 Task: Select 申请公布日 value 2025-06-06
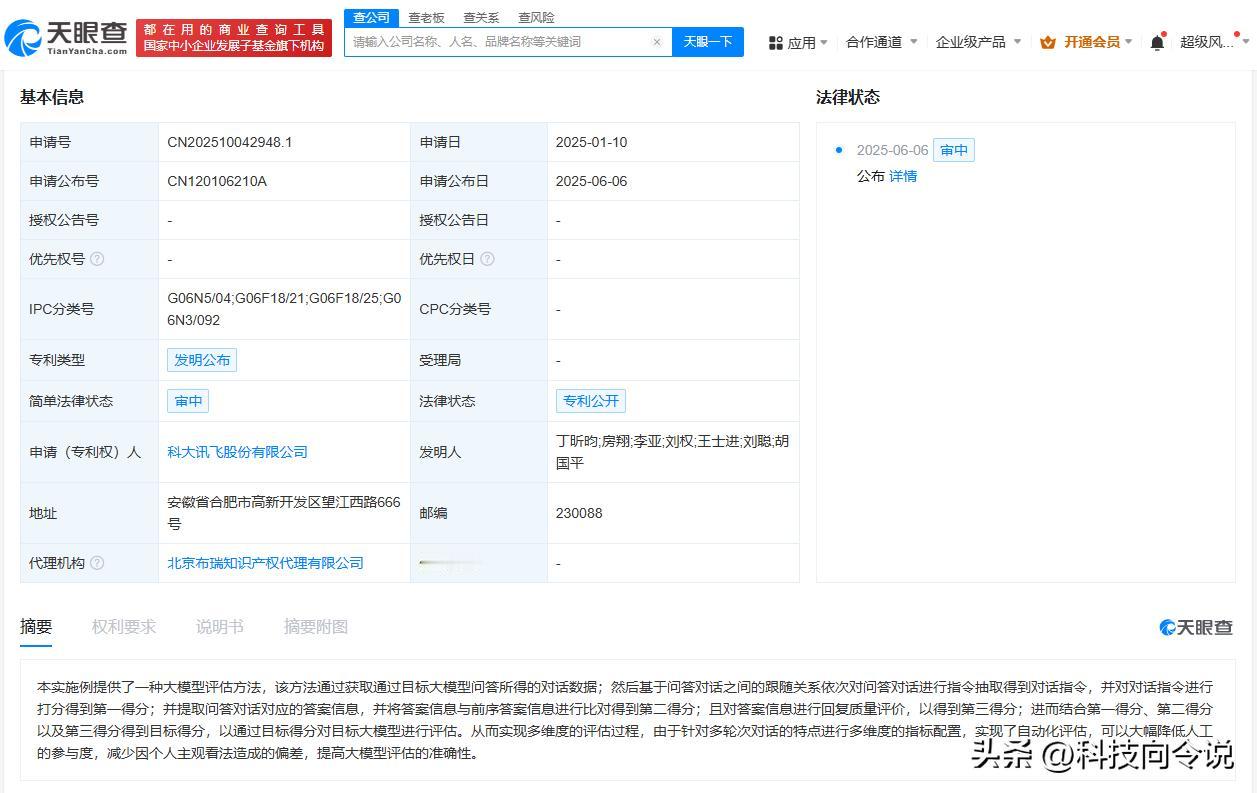pyautogui.click(x=591, y=181)
